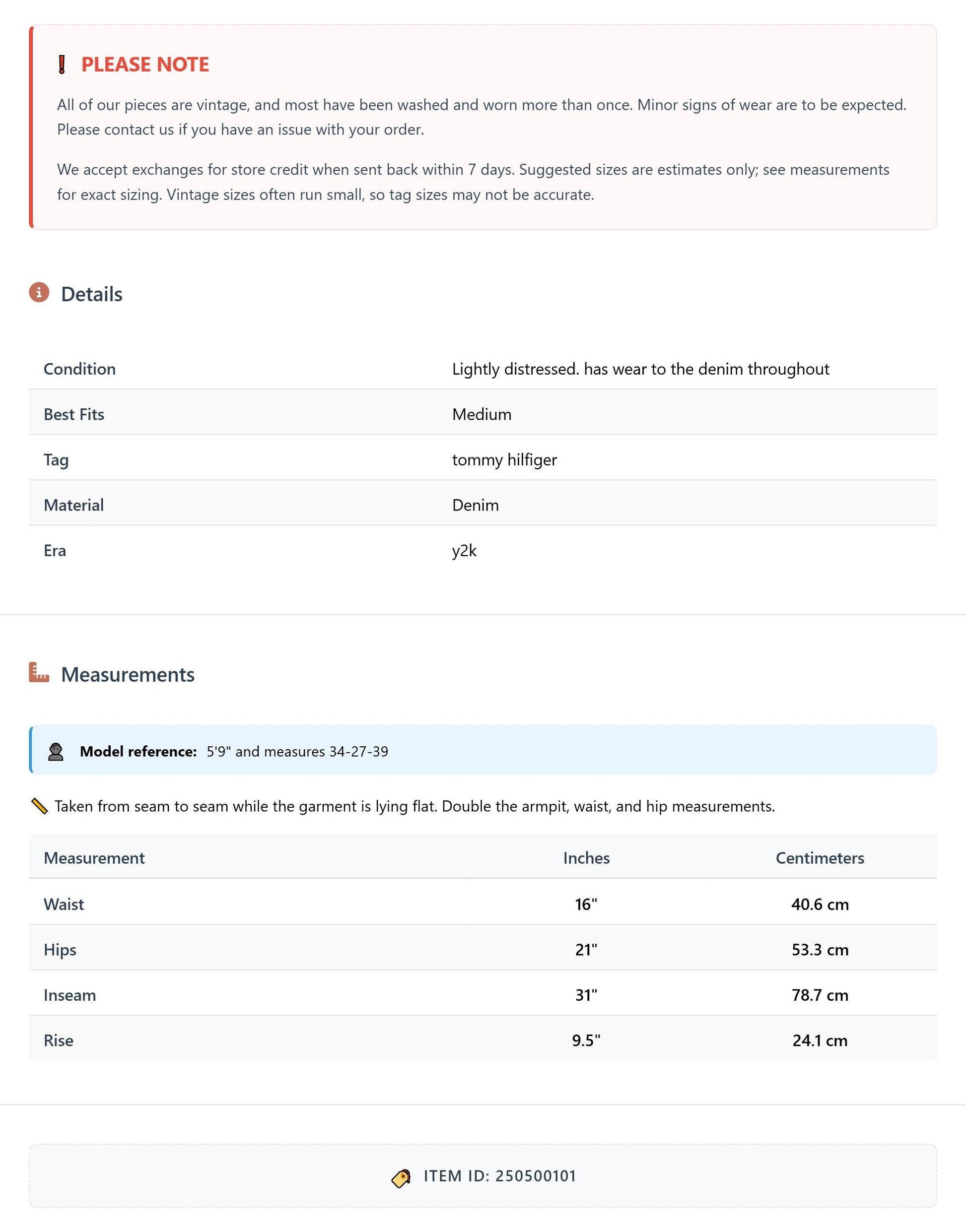Click the Hips 53.3 cm value
The image size is (966, 1232).
(820, 949)
